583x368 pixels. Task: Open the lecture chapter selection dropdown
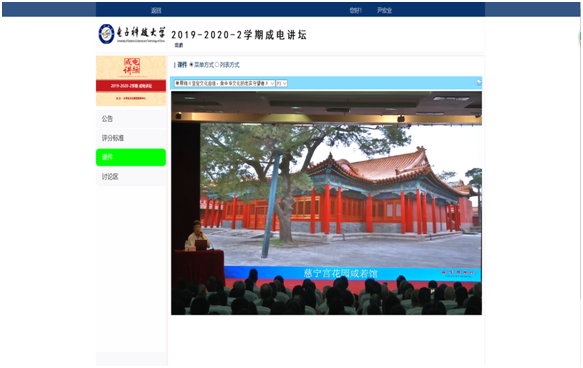pos(225,83)
